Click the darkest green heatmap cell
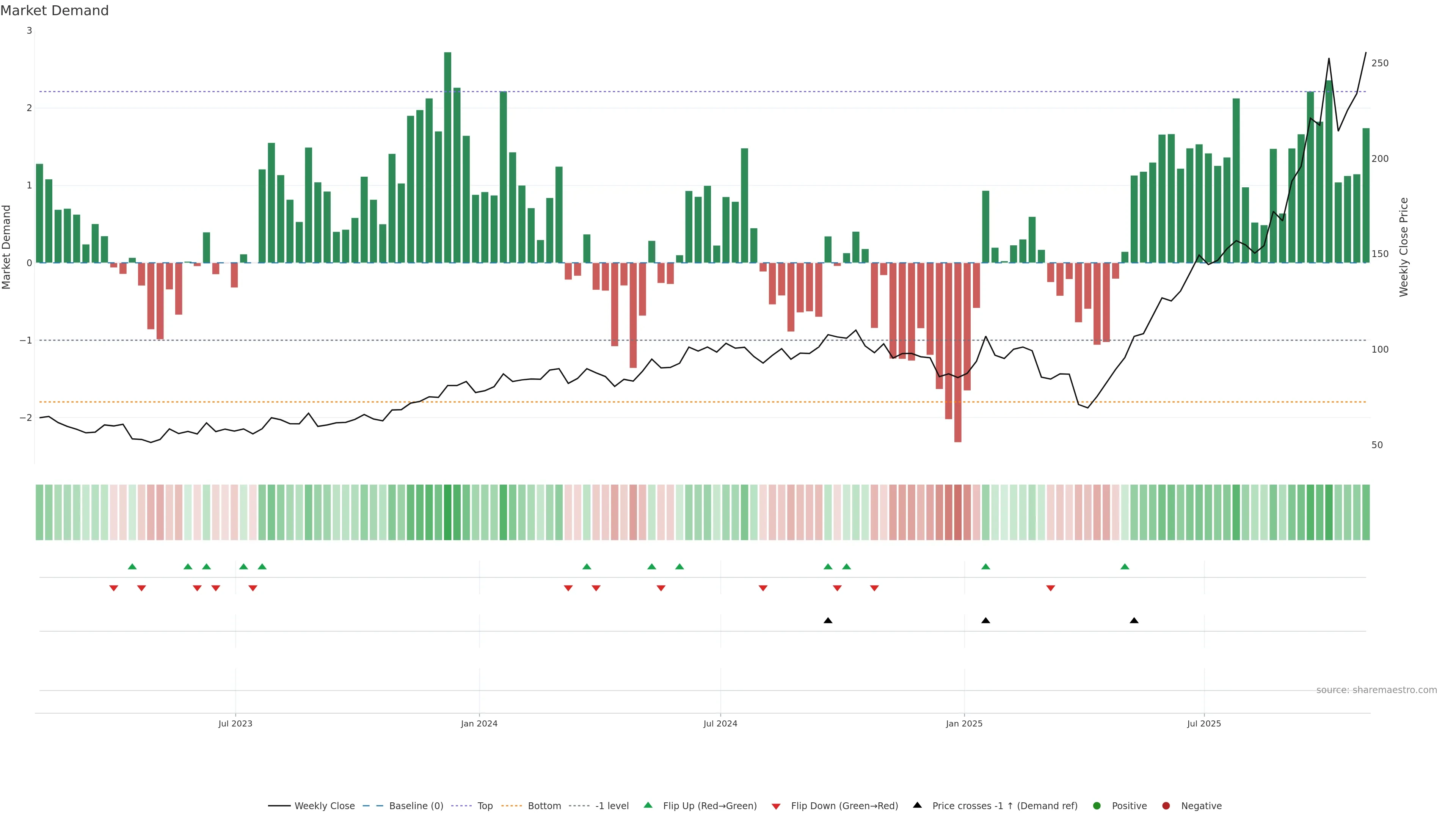1456x819 pixels. click(x=448, y=512)
